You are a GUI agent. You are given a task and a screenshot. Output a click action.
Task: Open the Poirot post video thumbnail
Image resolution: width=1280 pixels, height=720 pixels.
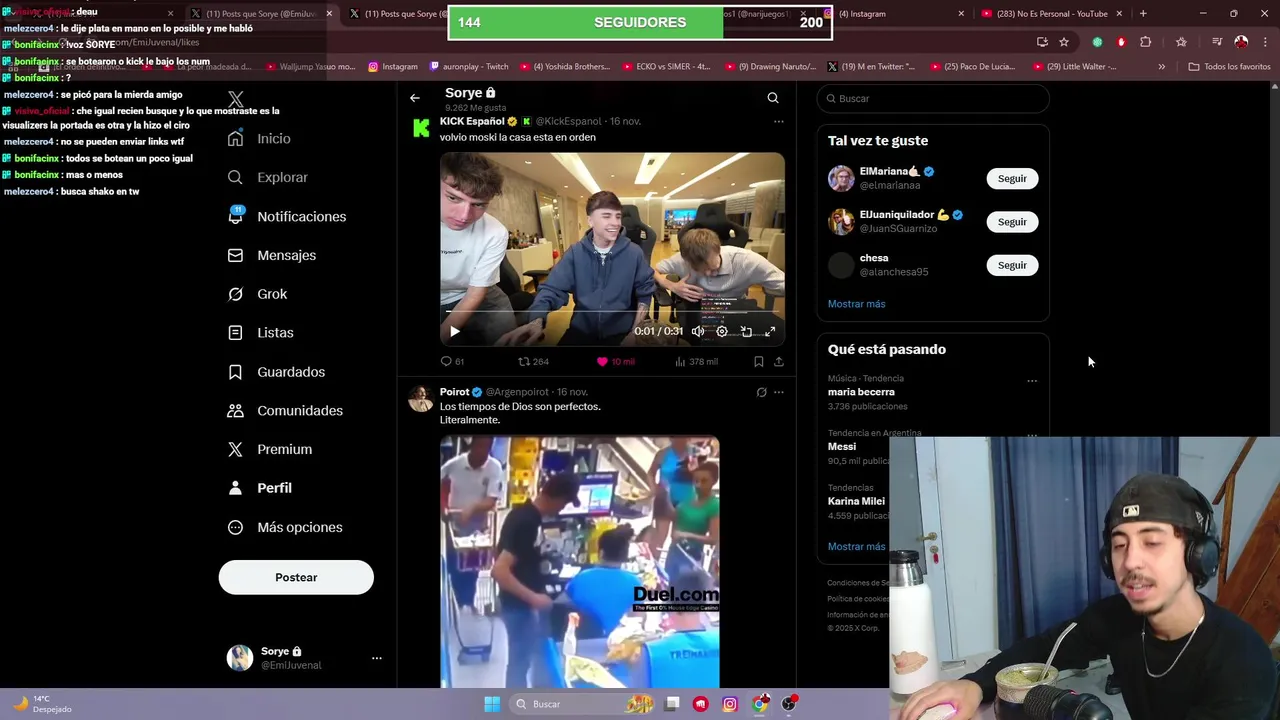579,562
